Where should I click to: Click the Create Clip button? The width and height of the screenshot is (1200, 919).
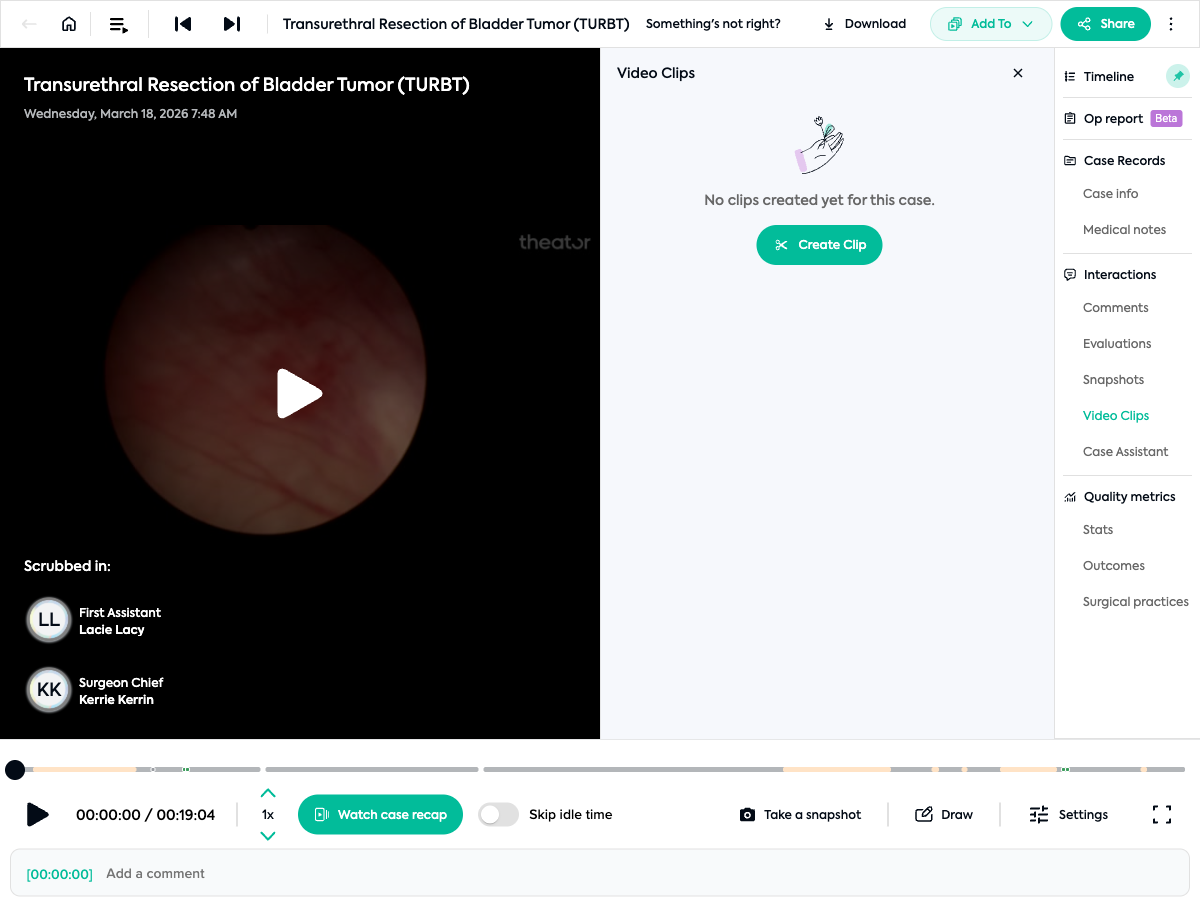[819, 245]
